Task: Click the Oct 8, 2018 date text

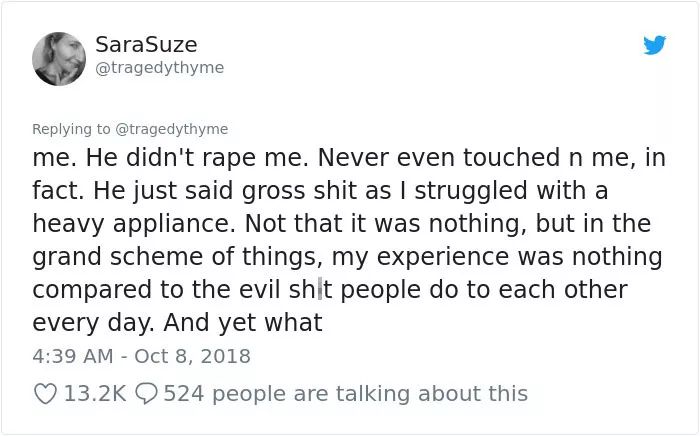Action: [x=192, y=356]
